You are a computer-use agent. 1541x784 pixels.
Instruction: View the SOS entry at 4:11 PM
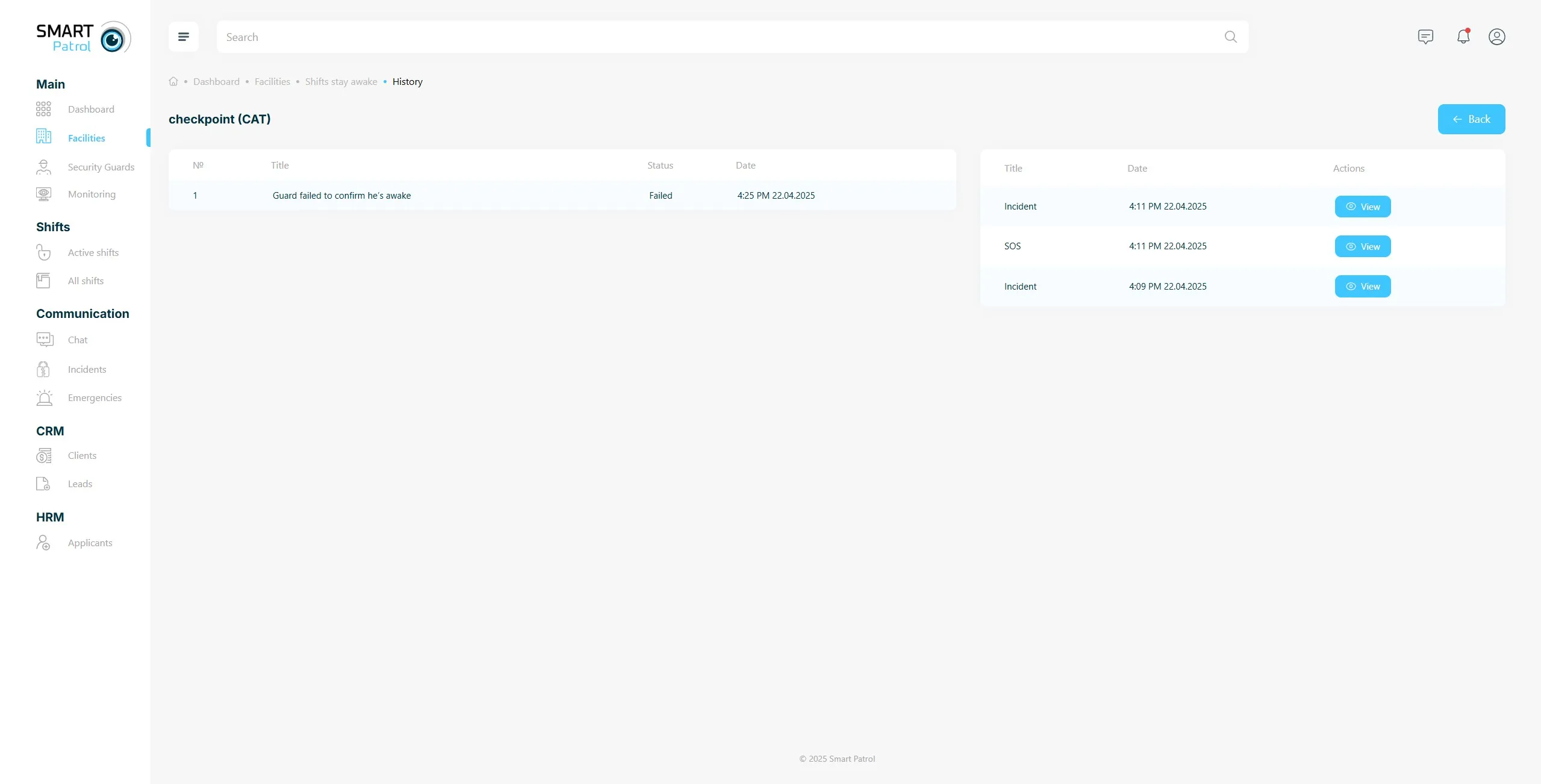(x=1363, y=246)
